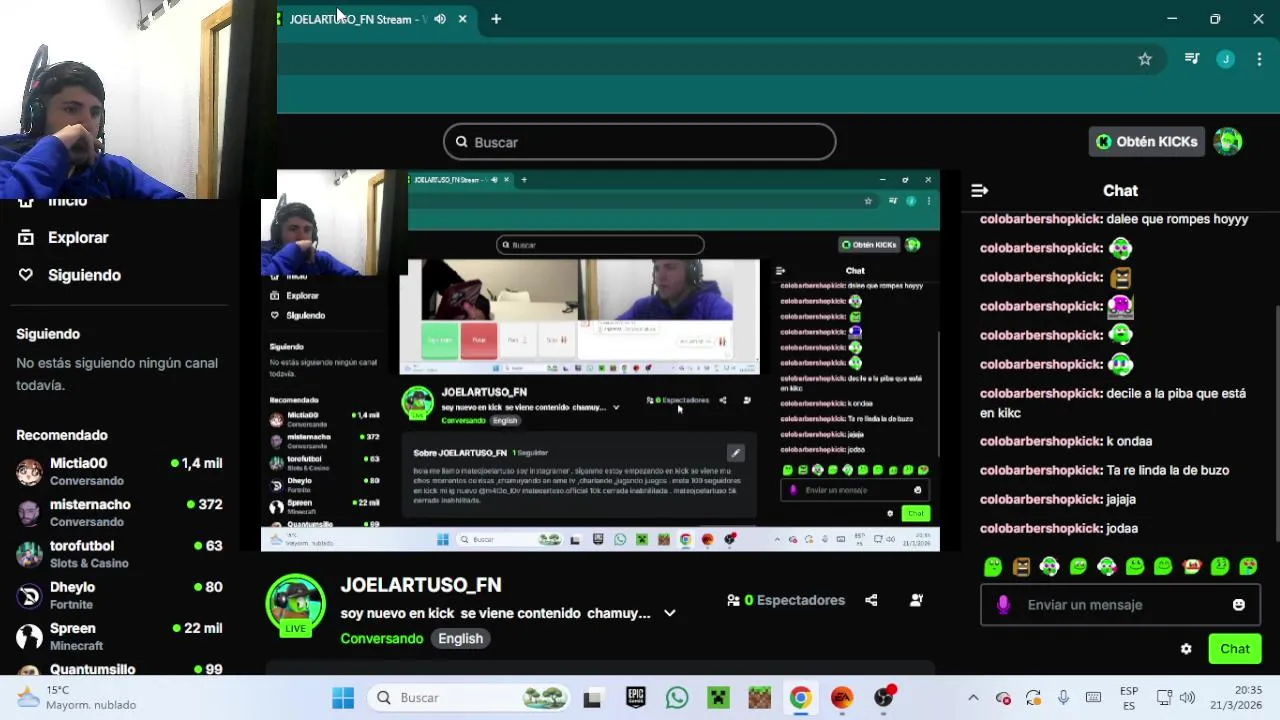Click the English language tag

coord(460,638)
